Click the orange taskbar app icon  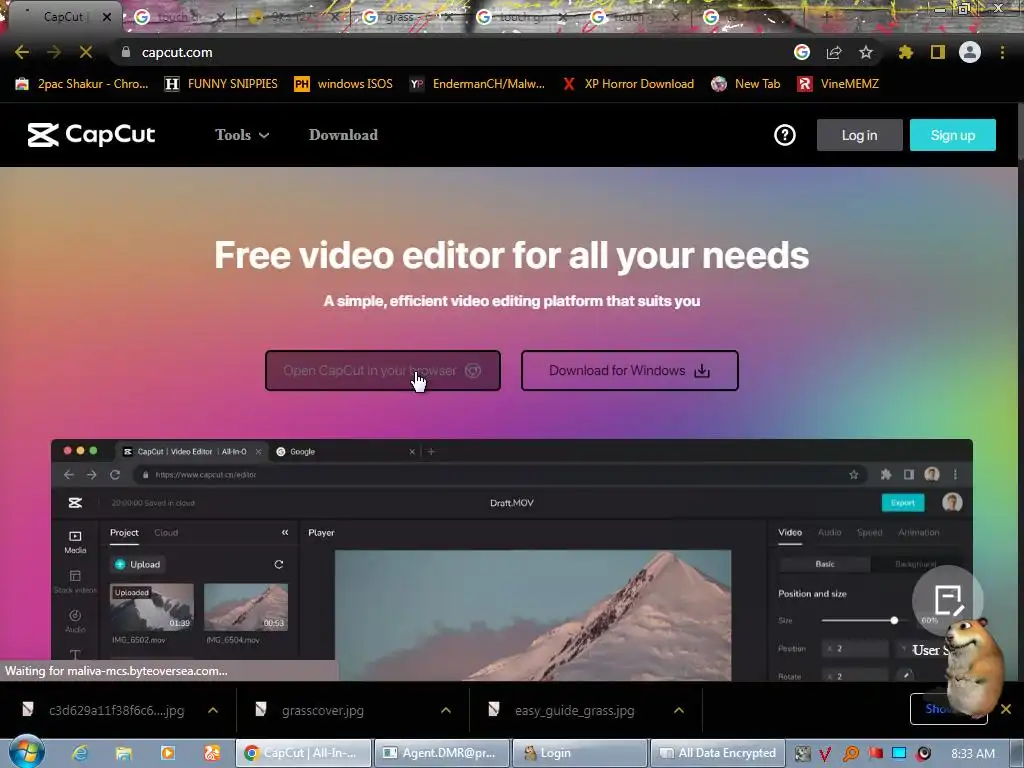pos(212,753)
